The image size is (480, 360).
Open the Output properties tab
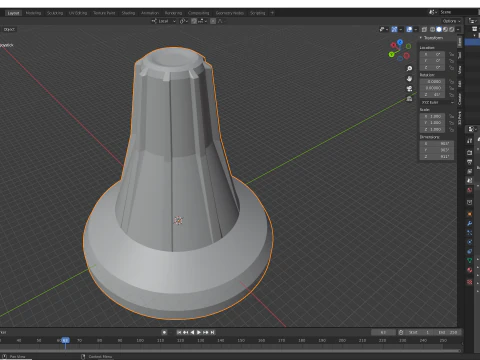point(470,162)
